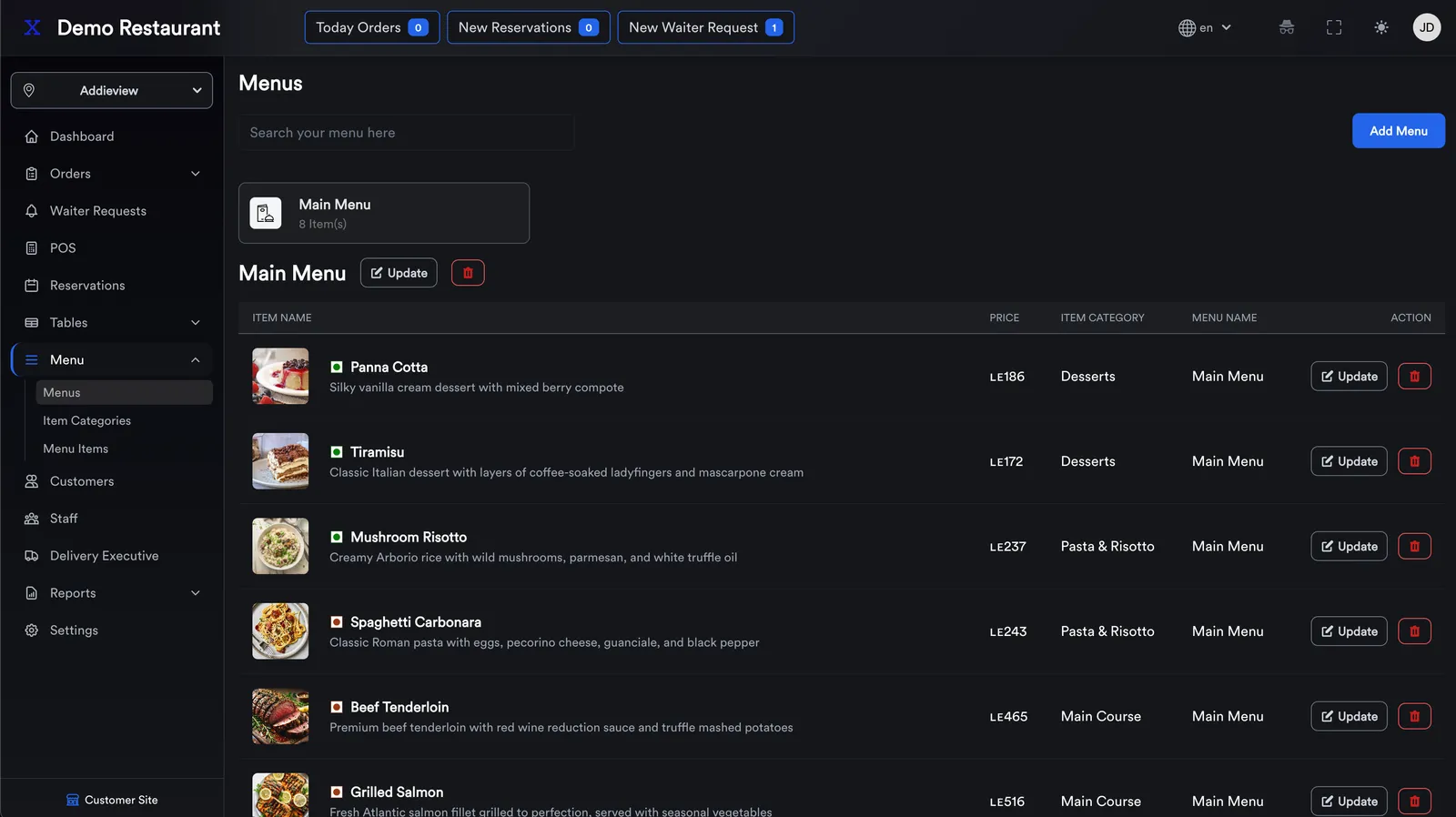Click New Waiter Request button

coord(706,27)
